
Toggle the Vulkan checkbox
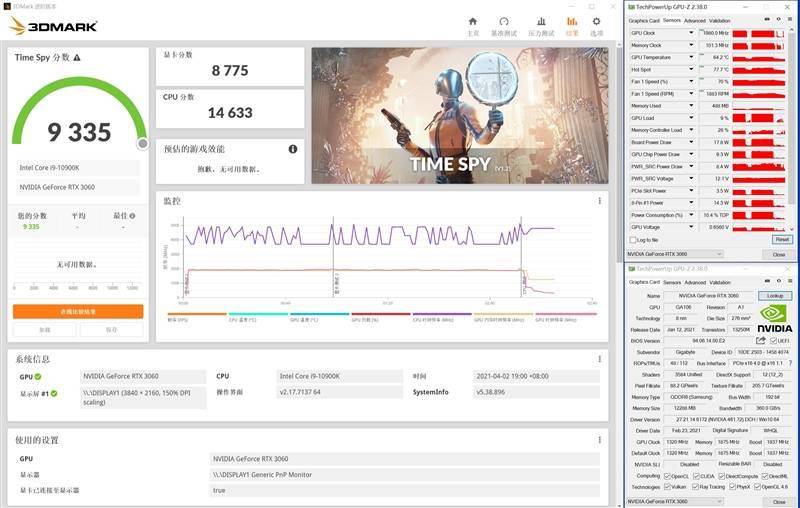pyautogui.click(x=667, y=487)
